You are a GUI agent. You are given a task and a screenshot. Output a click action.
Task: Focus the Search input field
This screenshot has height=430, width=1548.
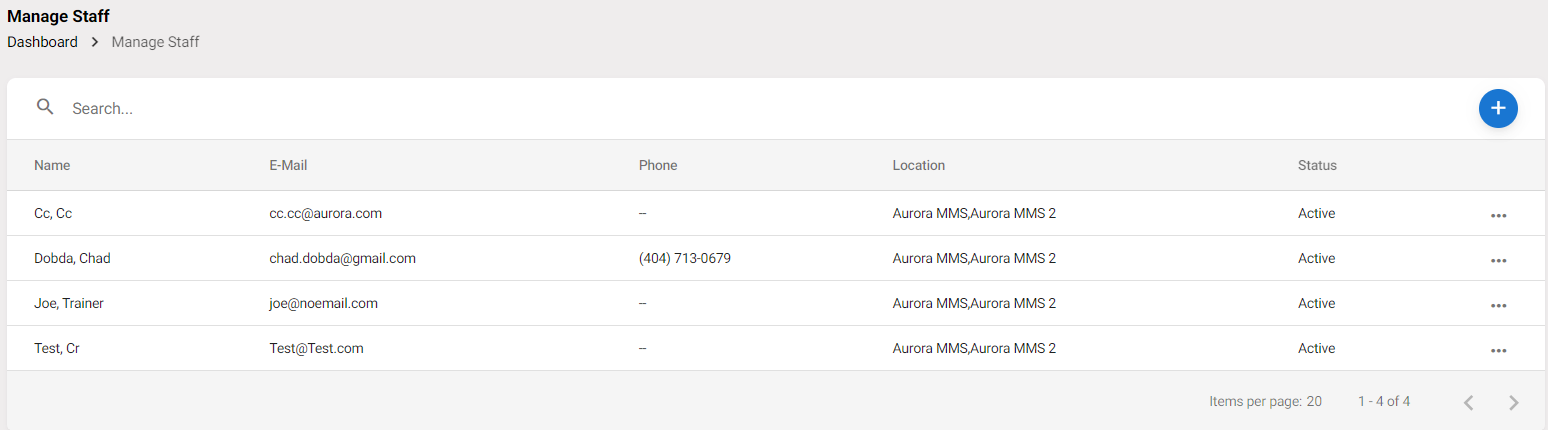pyautogui.click(x=760, y=108)
